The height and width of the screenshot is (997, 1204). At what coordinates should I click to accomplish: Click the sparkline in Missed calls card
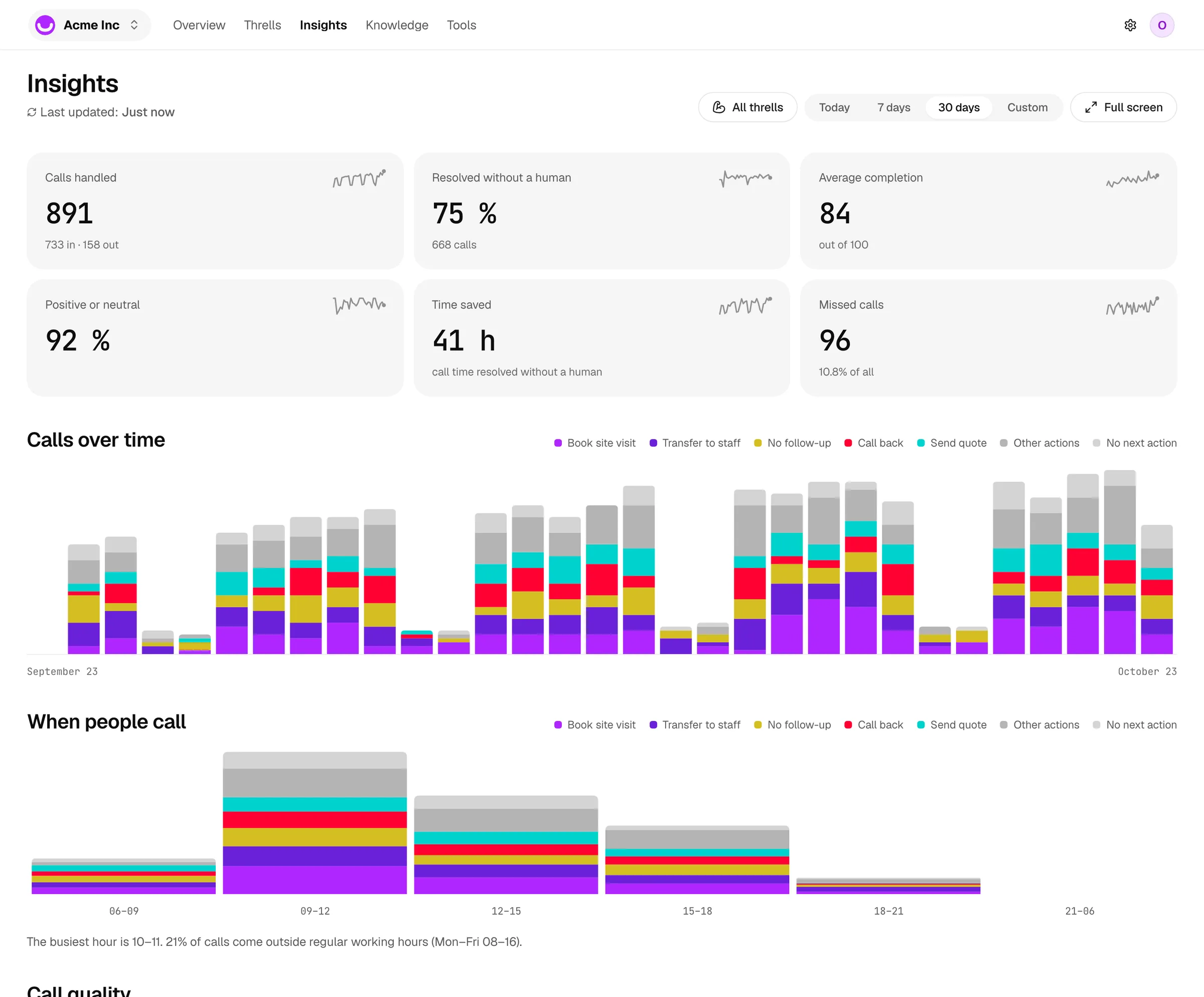[x=1132, y=305]
